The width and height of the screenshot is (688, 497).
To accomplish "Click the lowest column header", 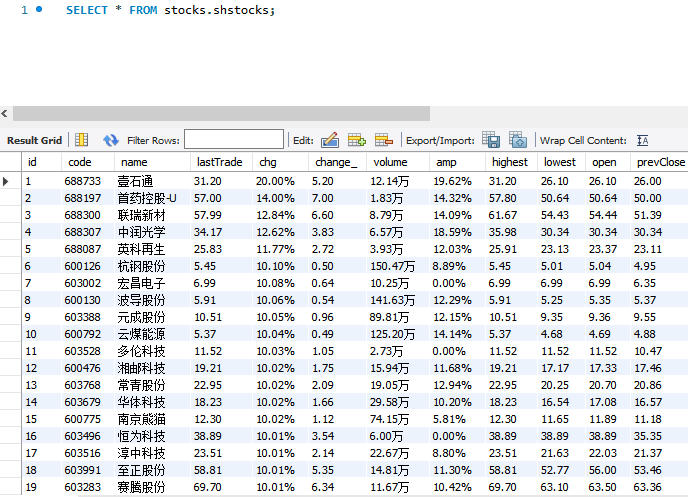I will click(x=559, y=162).
